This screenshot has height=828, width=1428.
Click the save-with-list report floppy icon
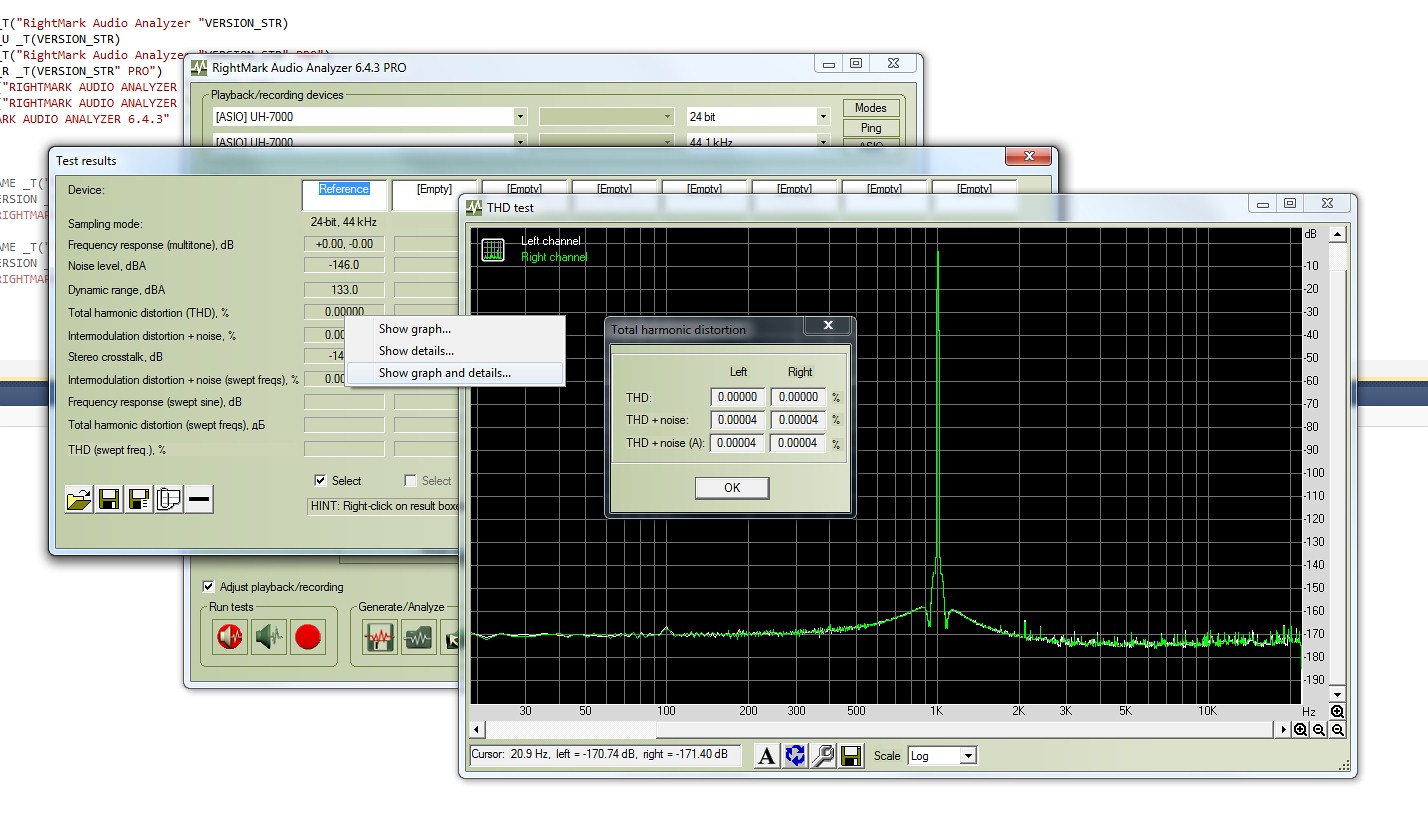(139, 500)
